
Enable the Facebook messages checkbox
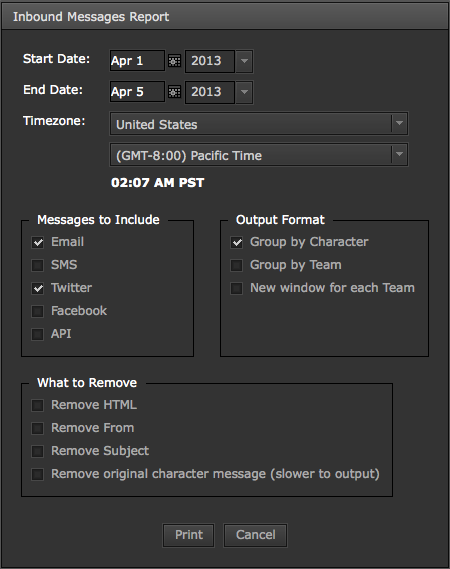pyautogui.click(x=38, y=311)
